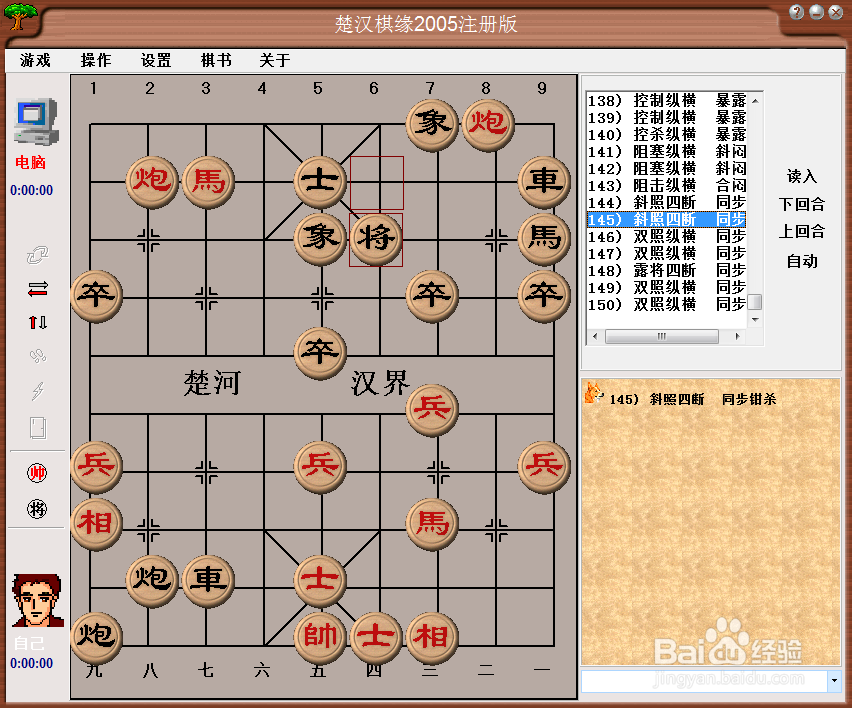The height and width of the screenshot is (708, 852).
Task: Click the help question mark button
Action: coord(797,12)
